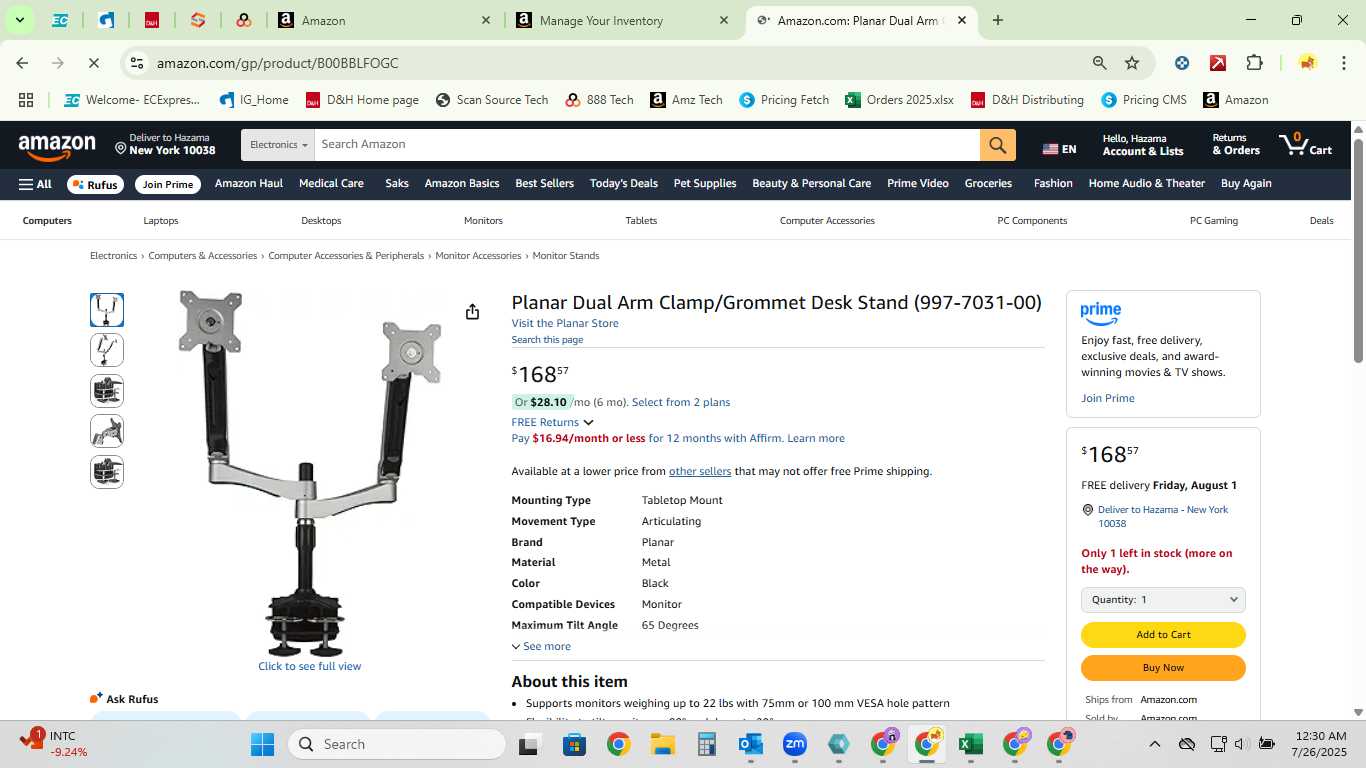Viewport: 1366px width, 768px height.
Task: Open the hamburger All menu
Action: 35,184
